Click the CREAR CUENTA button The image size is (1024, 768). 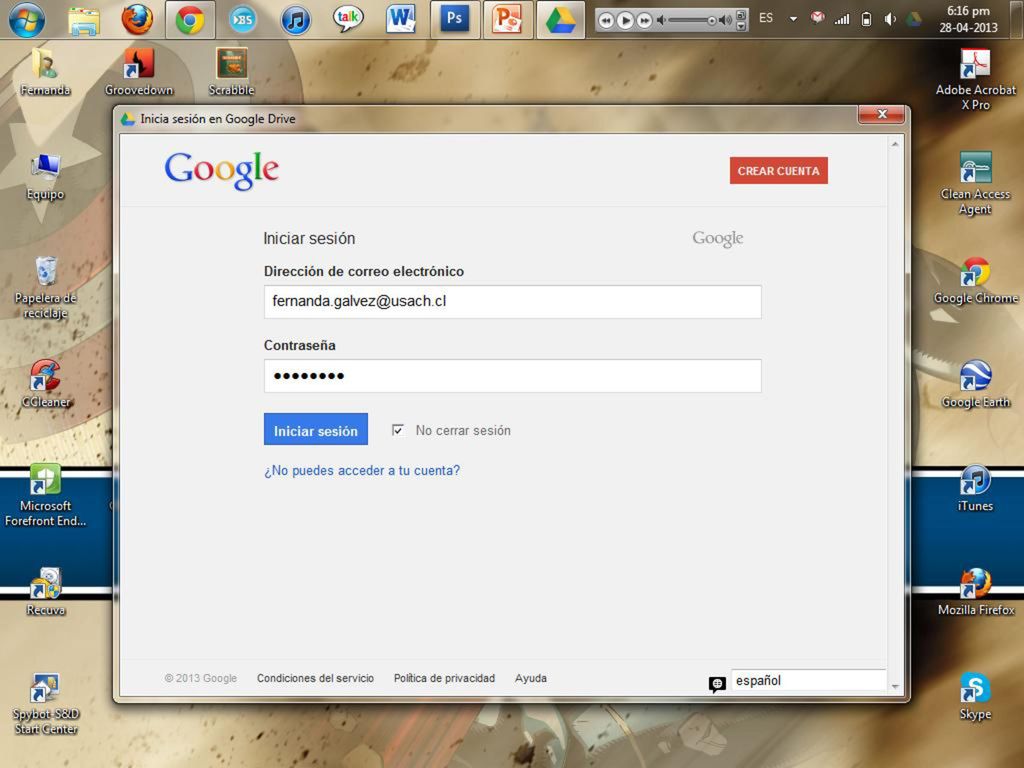tap(778, 170)
